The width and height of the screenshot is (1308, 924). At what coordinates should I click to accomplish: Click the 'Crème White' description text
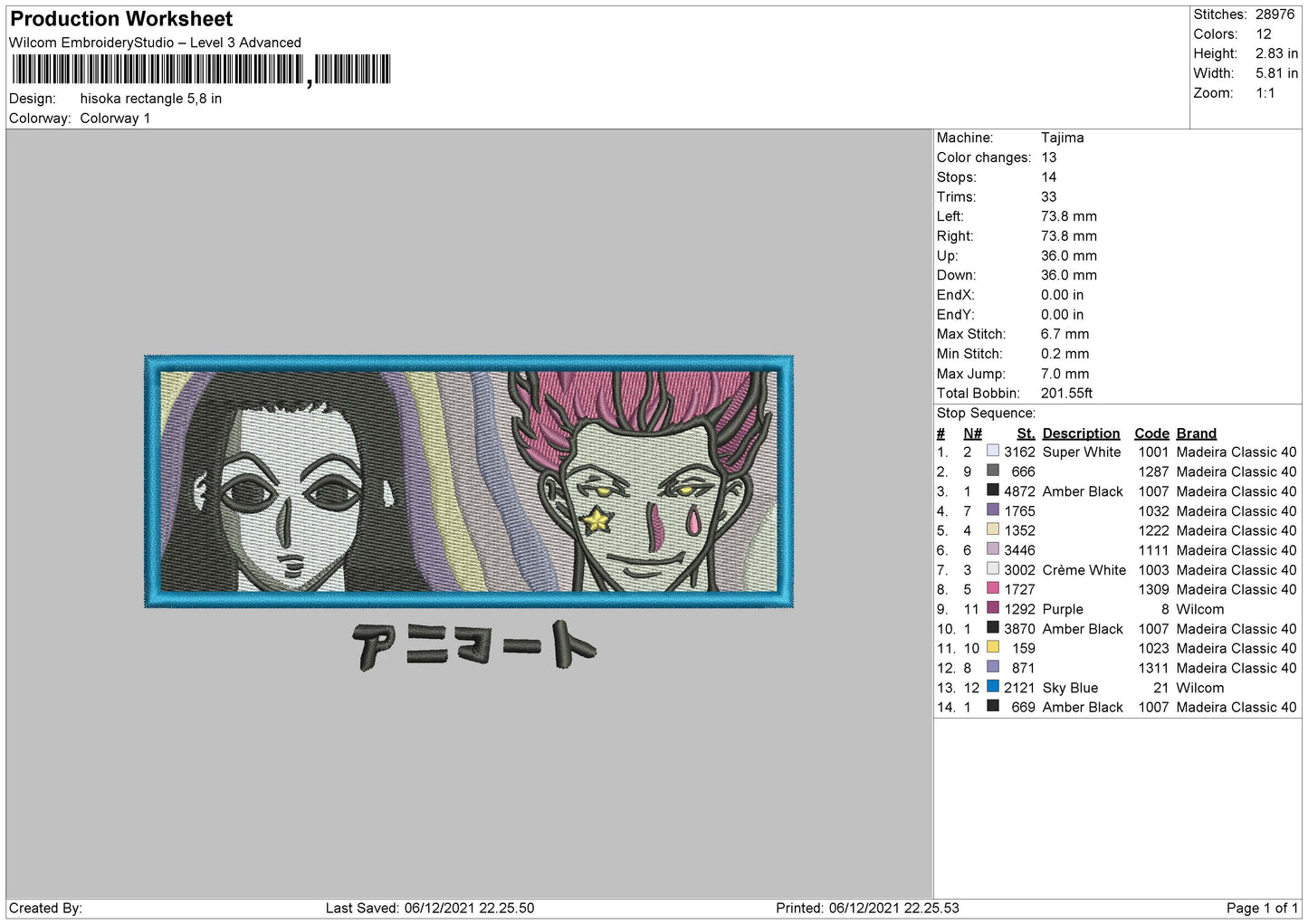(x=1084, y=570)
